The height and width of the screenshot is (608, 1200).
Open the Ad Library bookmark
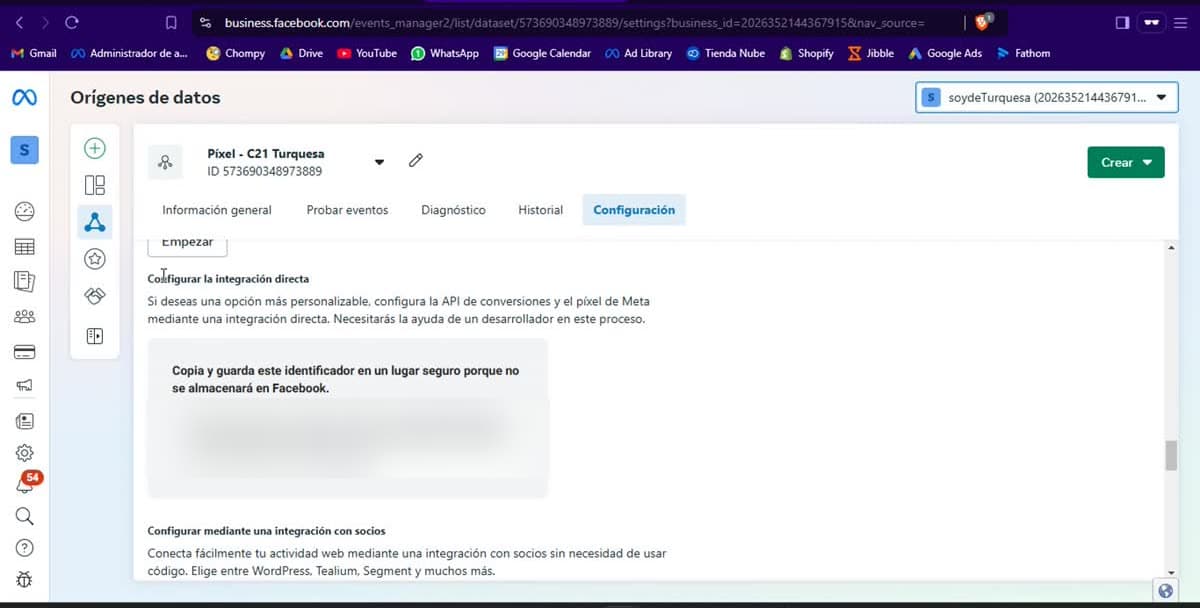coord(639,53)
